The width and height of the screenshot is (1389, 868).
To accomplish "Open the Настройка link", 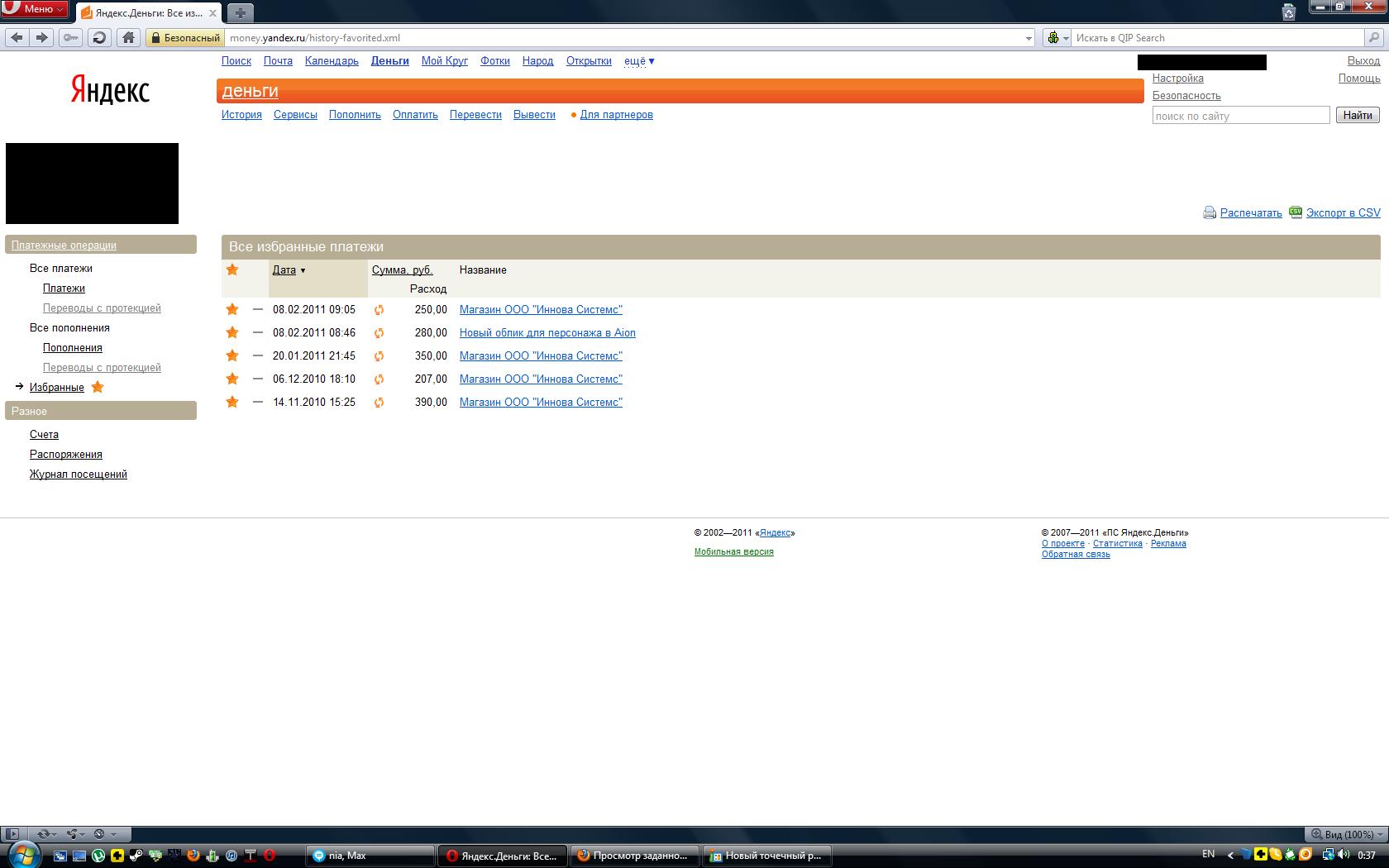I will coord(1178,79).
